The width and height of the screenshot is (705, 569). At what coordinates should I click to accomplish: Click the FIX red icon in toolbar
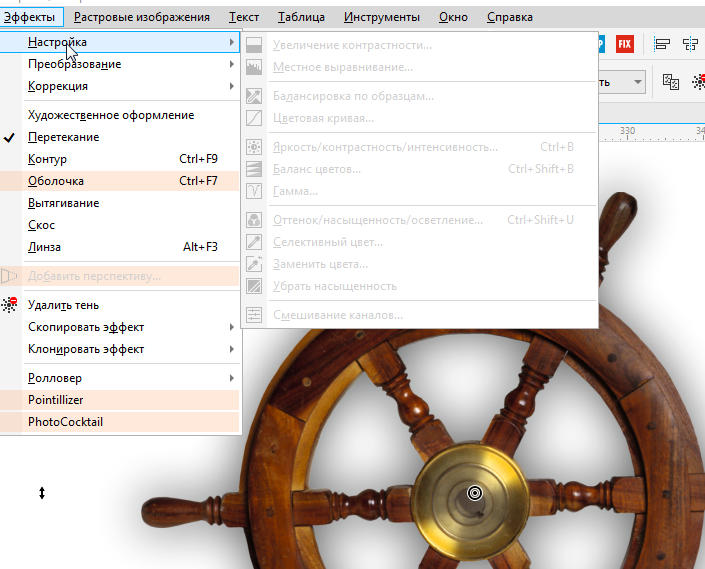(x=625, y=44)
